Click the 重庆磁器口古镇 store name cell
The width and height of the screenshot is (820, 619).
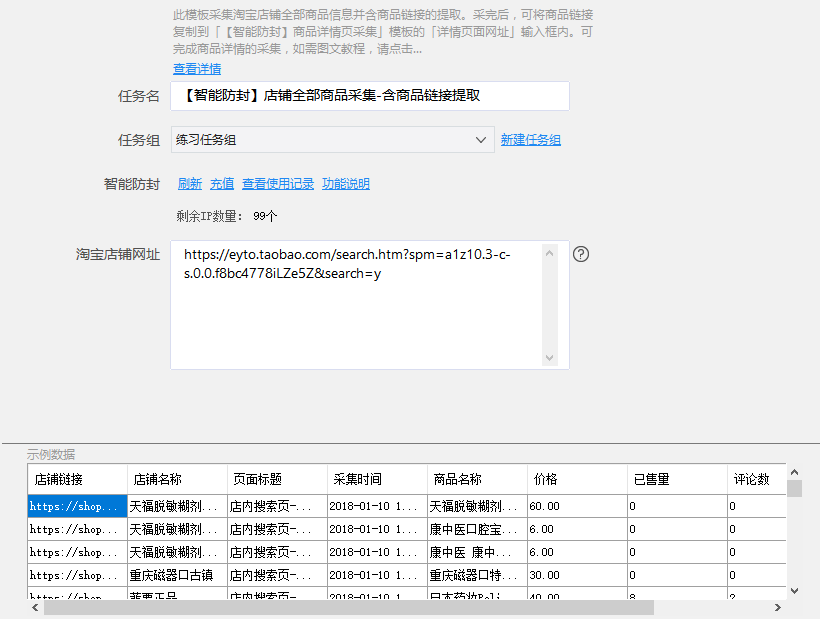point(177,575)
